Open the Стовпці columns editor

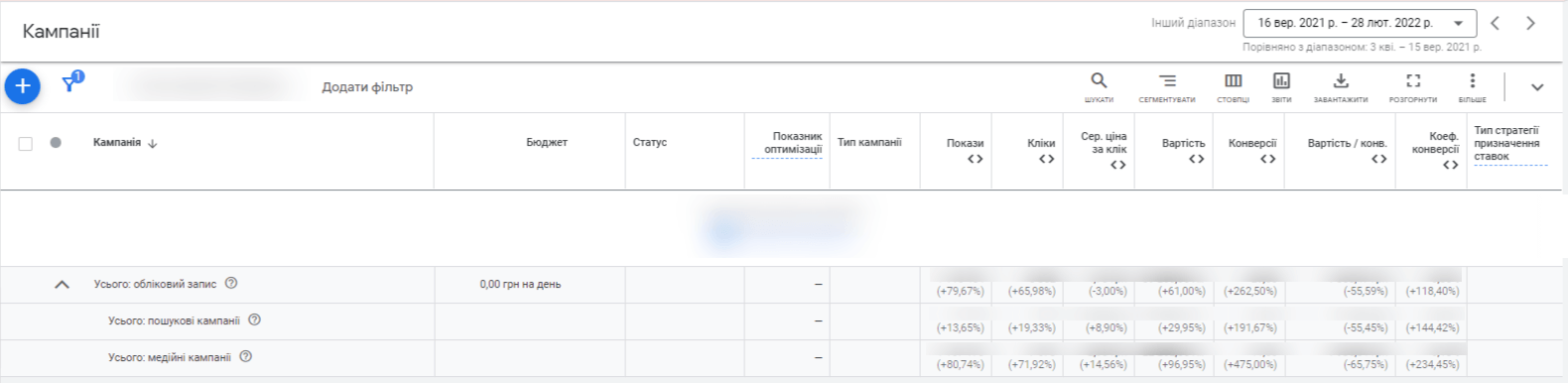click(x=1233, y=86)
